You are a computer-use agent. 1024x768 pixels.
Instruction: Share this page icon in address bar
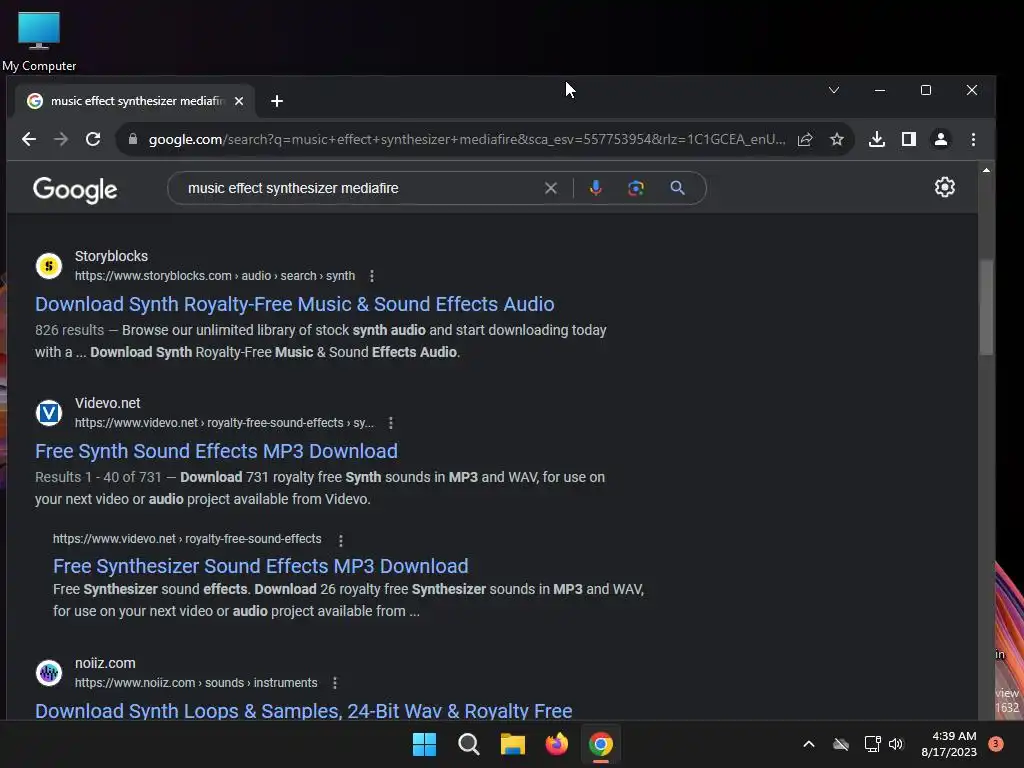(x=805, y=139)
